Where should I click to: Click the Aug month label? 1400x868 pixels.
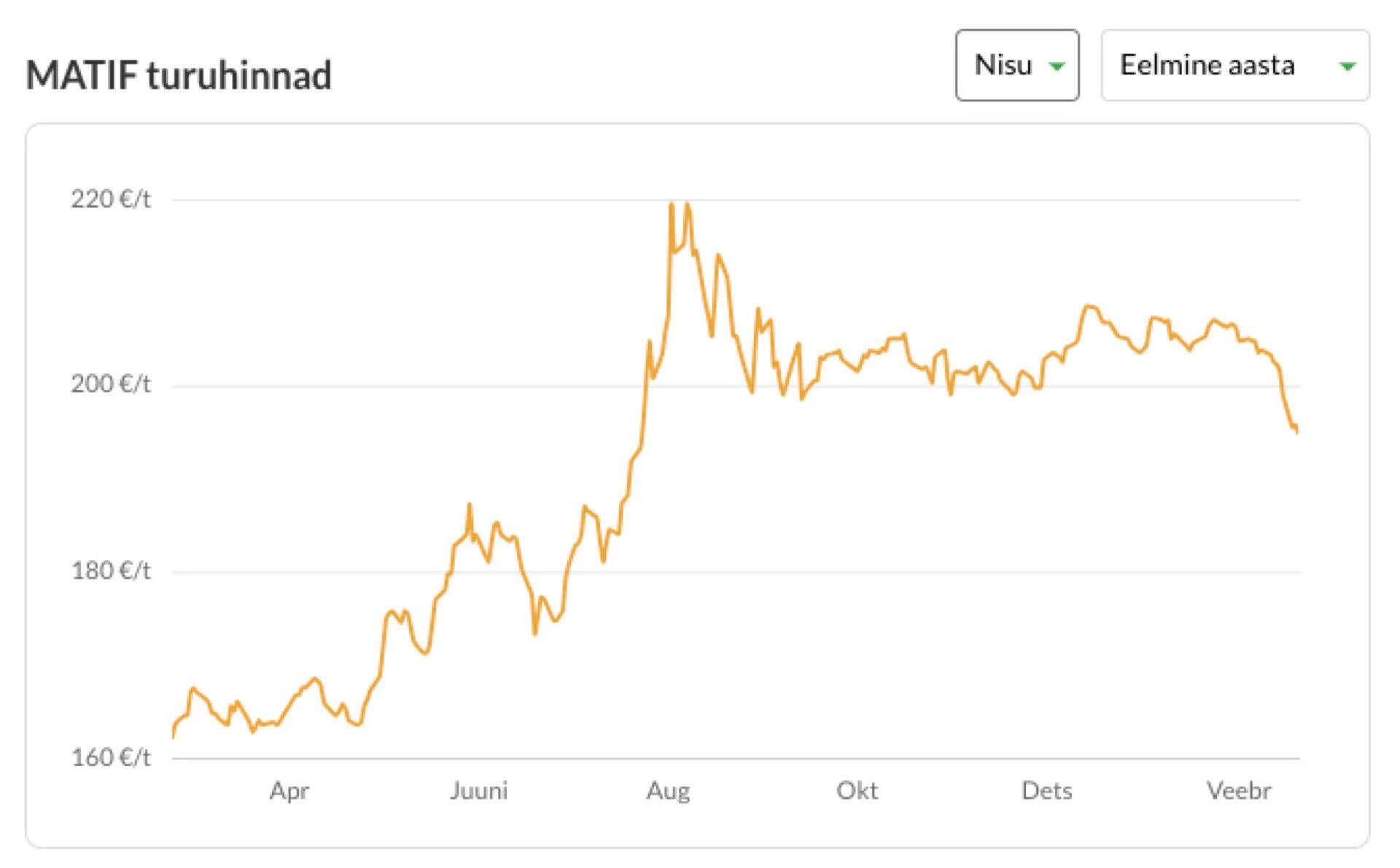[x=668, y=791]
